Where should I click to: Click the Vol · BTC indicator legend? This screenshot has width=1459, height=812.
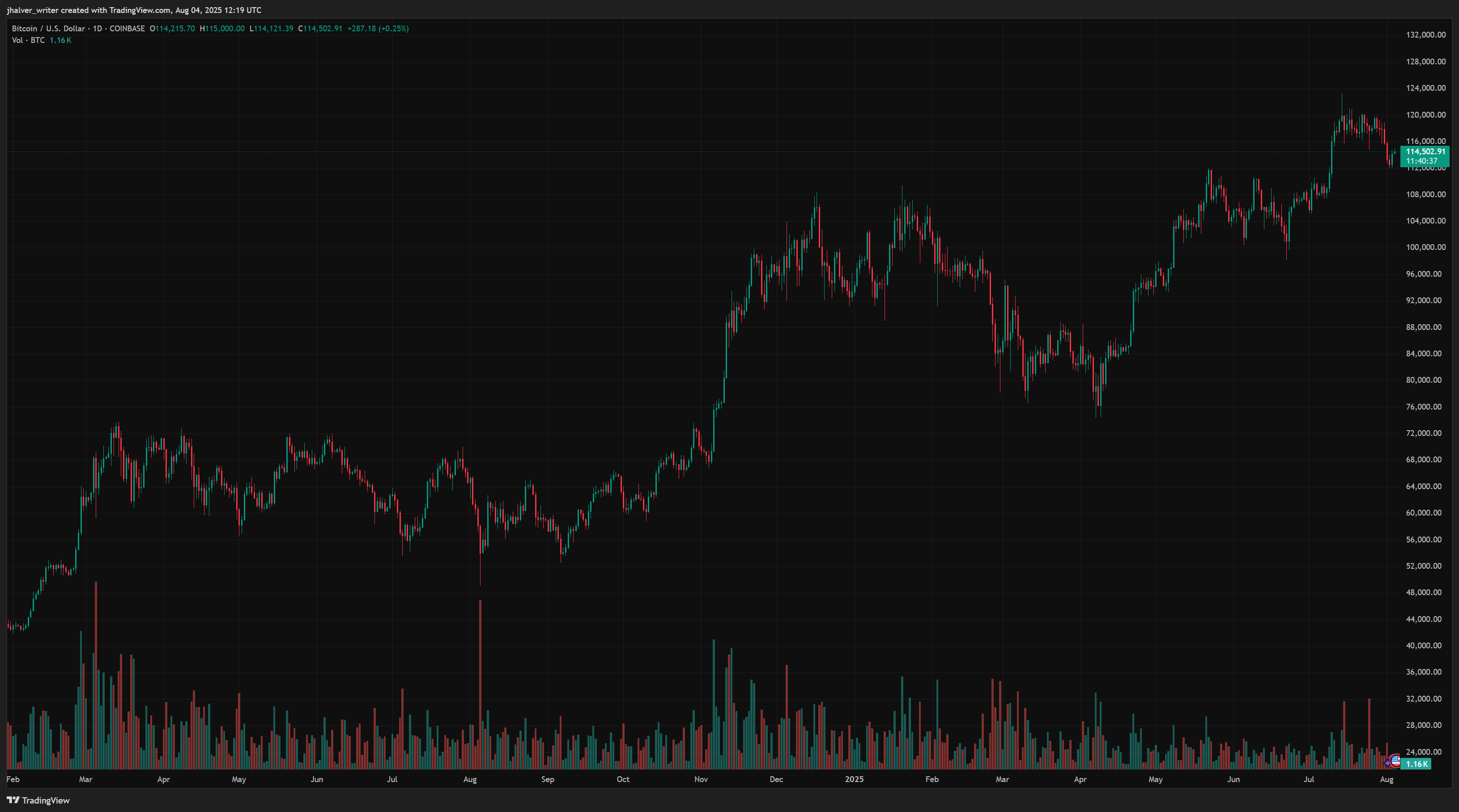(x=28, y=40)
